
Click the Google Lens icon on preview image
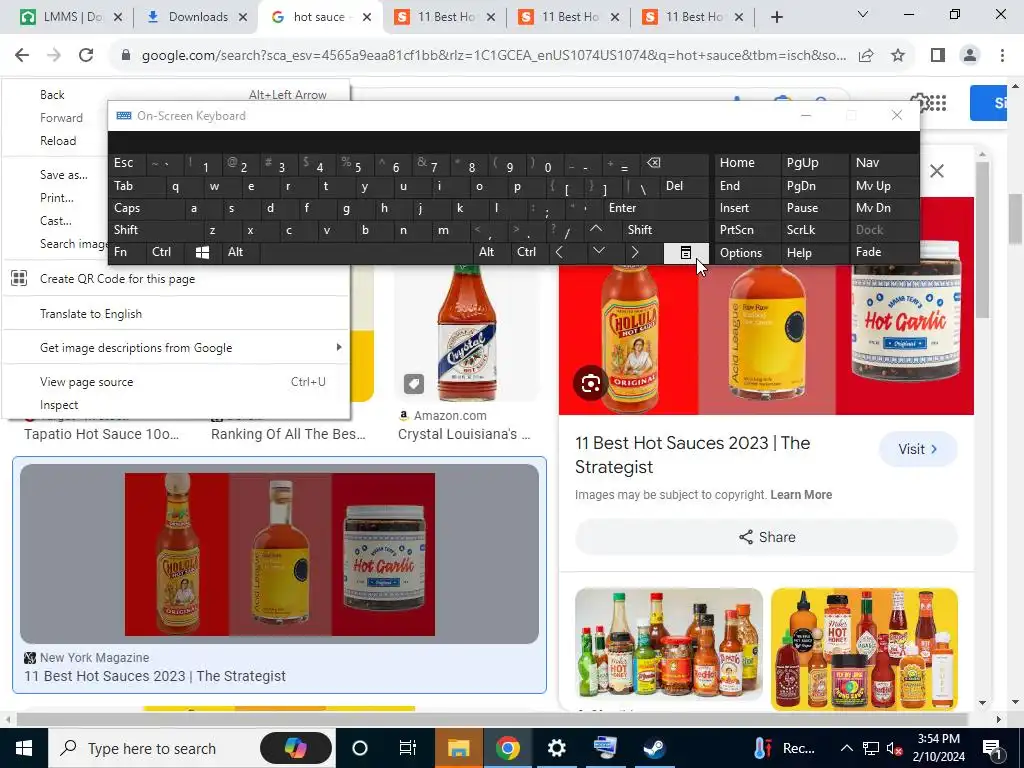[591, 383]
